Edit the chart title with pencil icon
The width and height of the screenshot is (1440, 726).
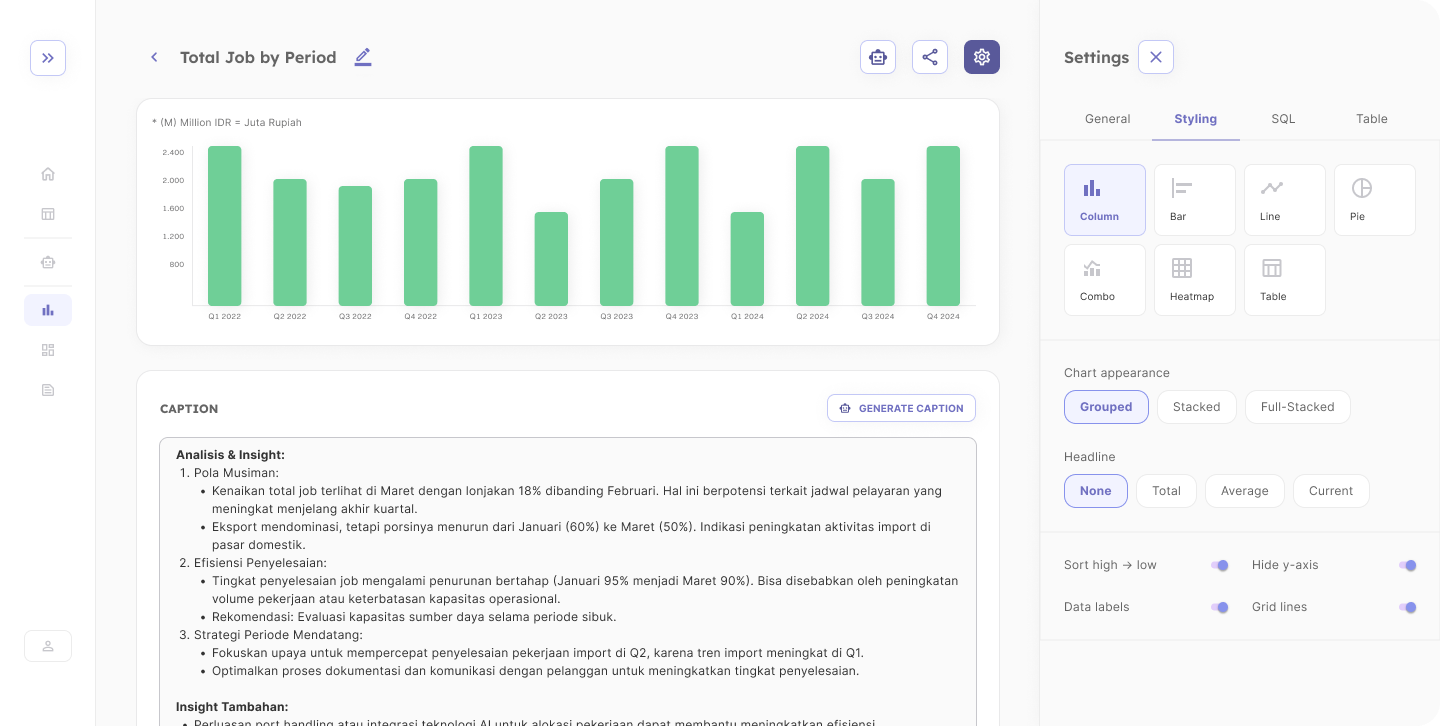point(363,57)
